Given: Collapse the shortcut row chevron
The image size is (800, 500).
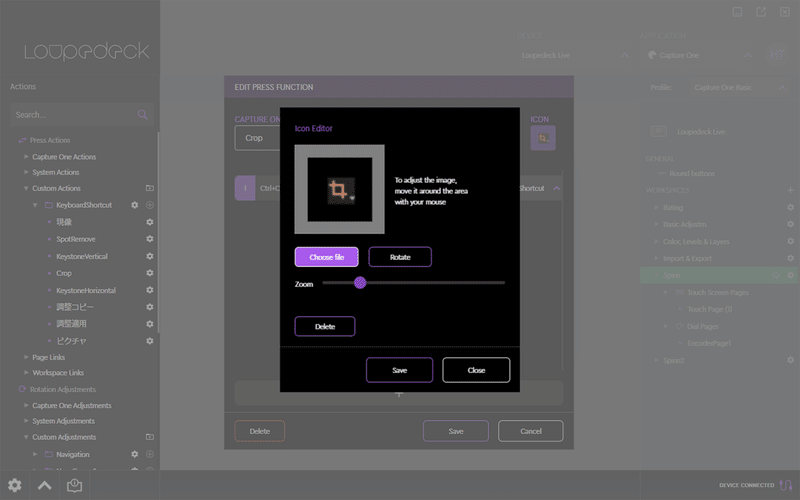Looking at the screenshot, I should coord(557,188).
